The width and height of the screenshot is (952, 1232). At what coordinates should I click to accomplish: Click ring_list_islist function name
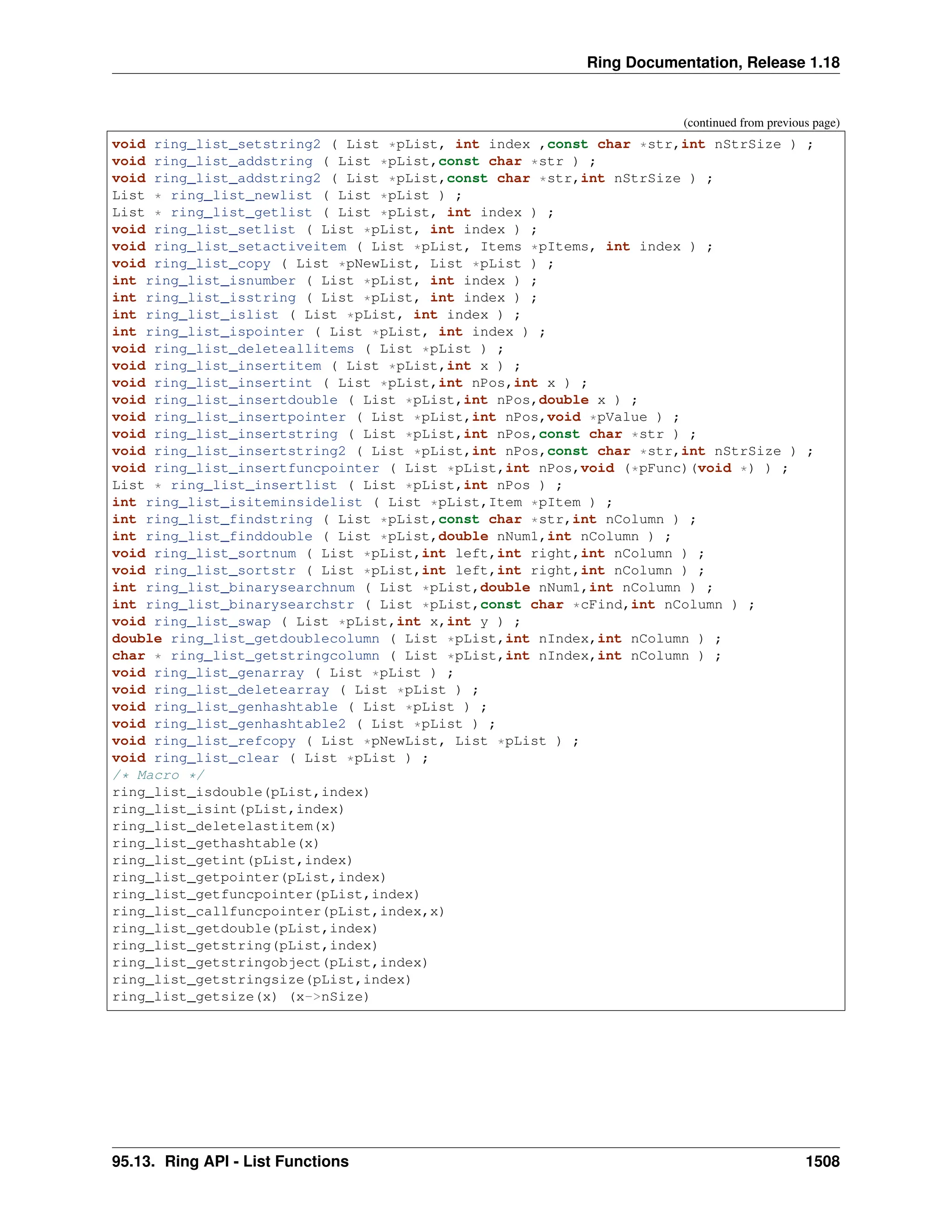tap(212, 315)
